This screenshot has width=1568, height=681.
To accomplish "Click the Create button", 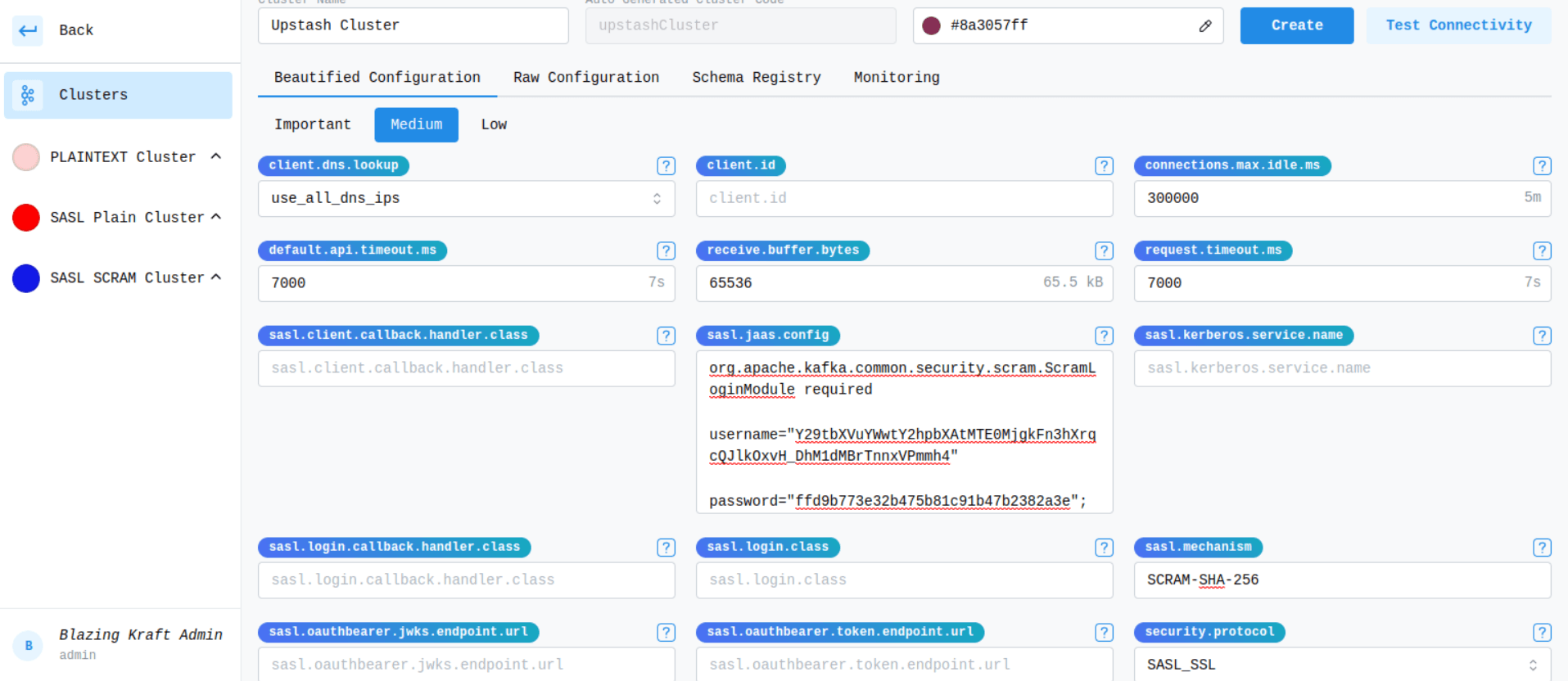I will pos(1297,25).
